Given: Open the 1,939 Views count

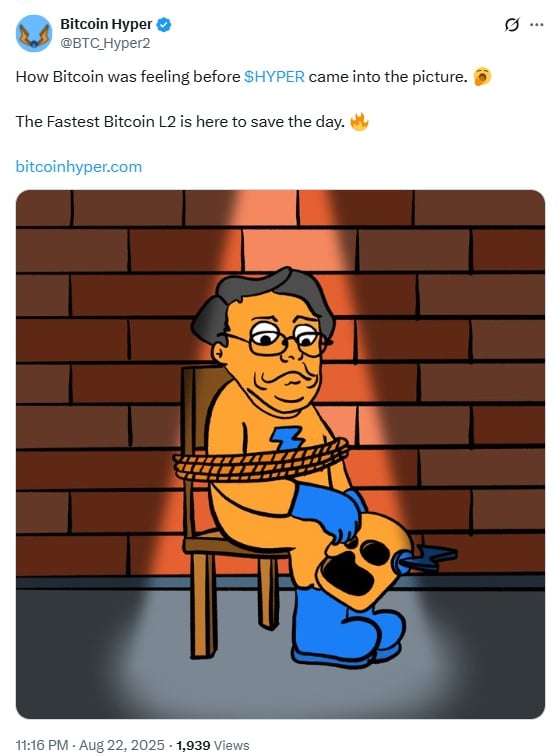Looking at the screenshot, I should (x=213, y=745).
